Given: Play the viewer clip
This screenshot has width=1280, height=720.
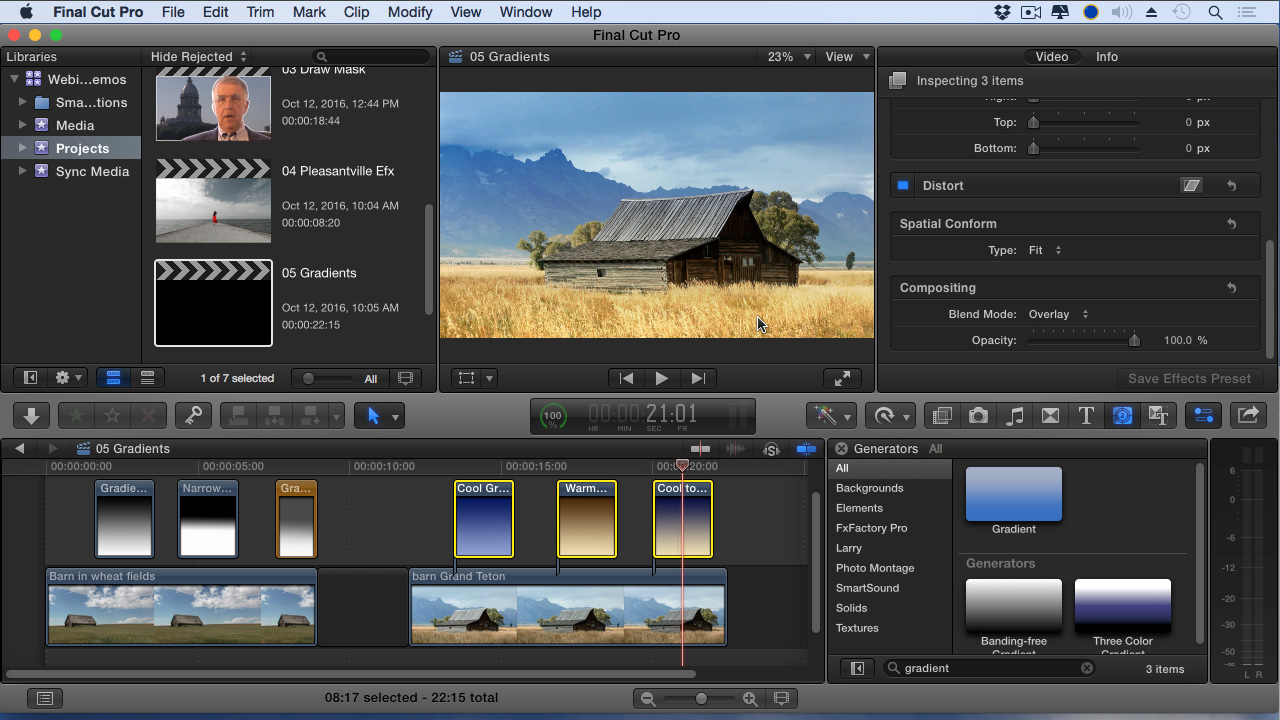Looking at the screenshot, I should [x=661, y=378].
